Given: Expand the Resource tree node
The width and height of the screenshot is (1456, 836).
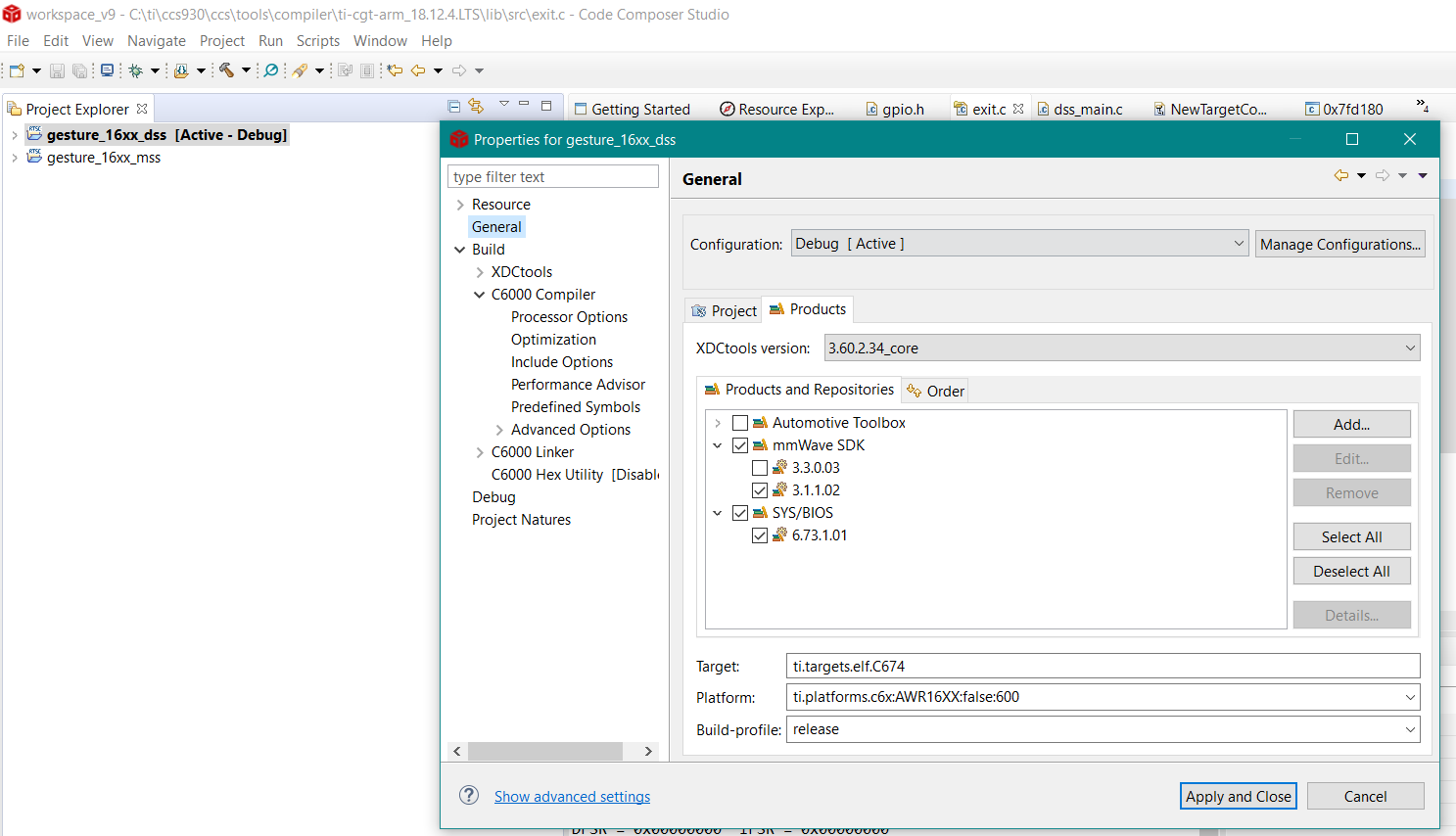Looking at the screenshot, I should [460, 205].
